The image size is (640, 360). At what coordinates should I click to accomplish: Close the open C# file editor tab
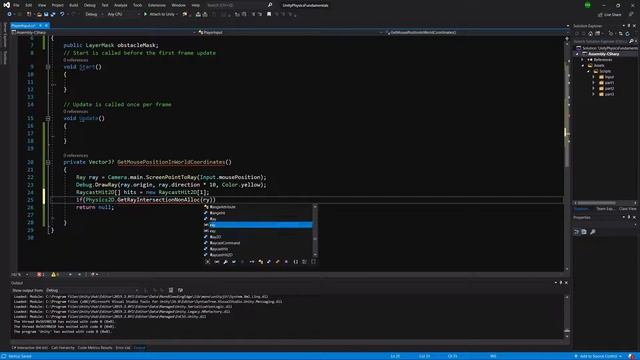click(46, 26)
